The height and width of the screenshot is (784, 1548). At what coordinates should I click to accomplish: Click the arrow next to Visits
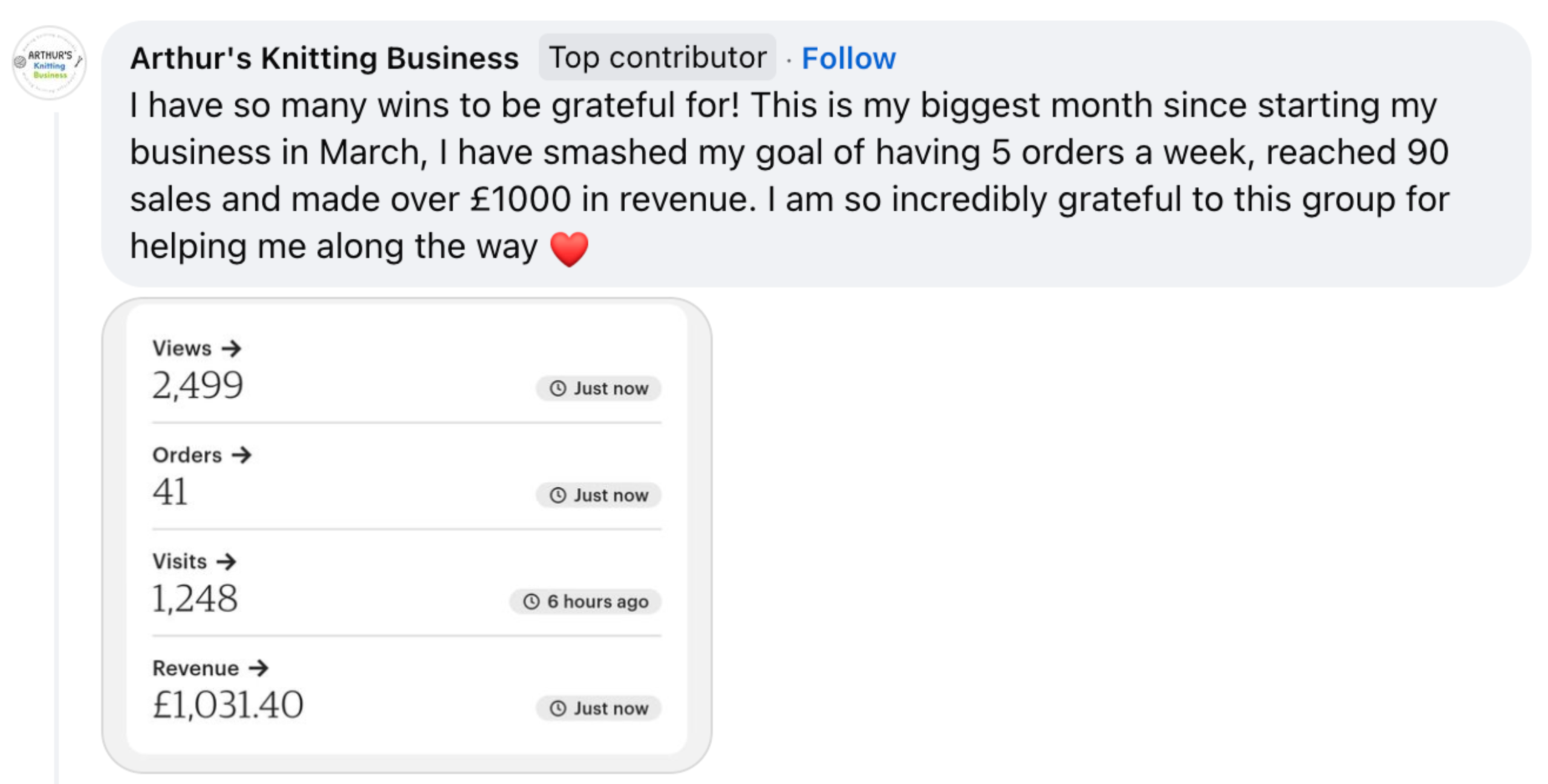(x=226, y=562)
